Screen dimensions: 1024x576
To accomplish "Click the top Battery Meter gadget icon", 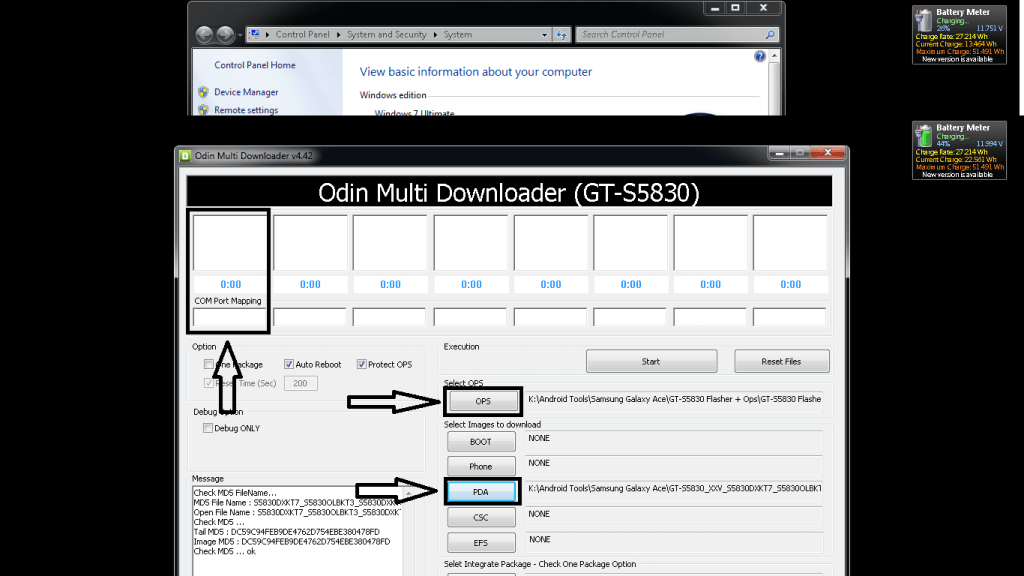I will tap(924, 20).
